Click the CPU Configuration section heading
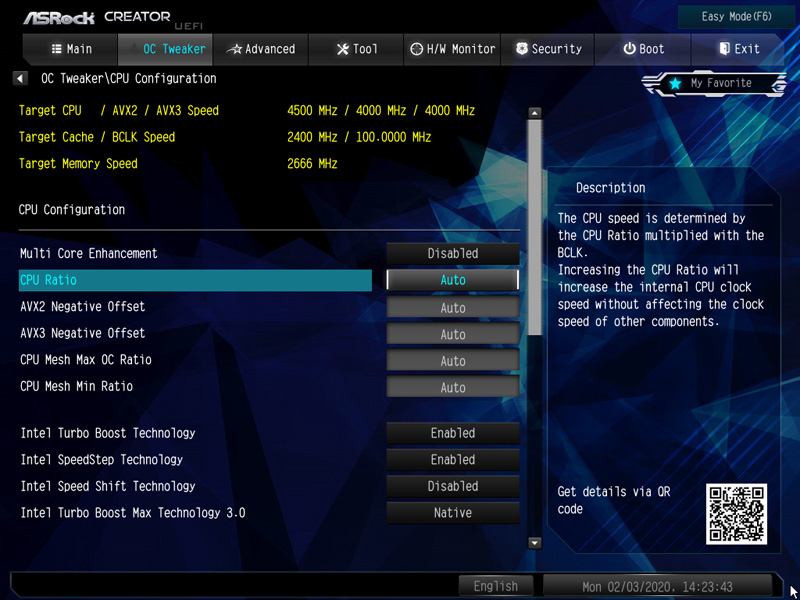 tap(72, 210)
